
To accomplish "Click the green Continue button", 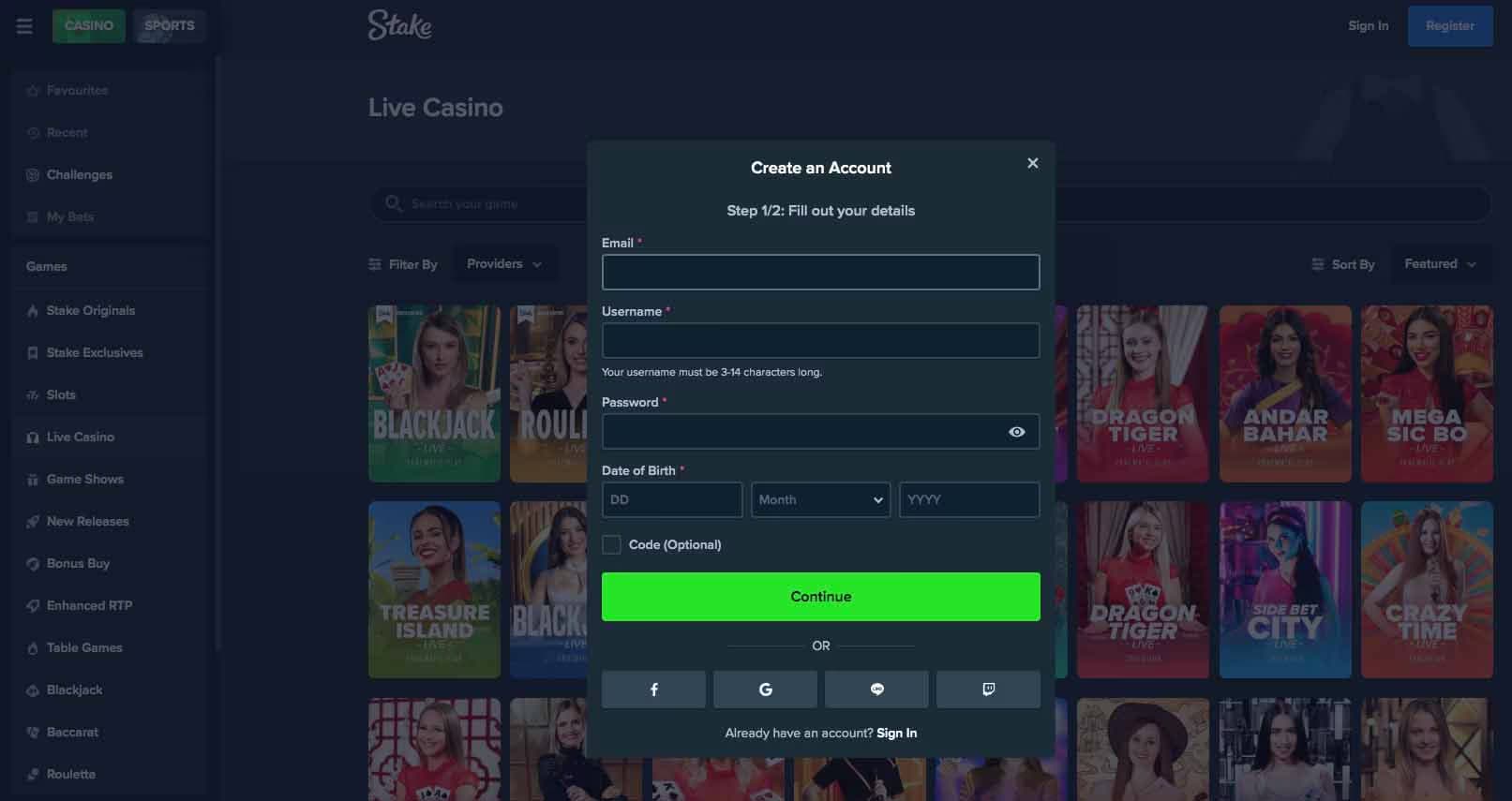I will click(x=820, y=597).
